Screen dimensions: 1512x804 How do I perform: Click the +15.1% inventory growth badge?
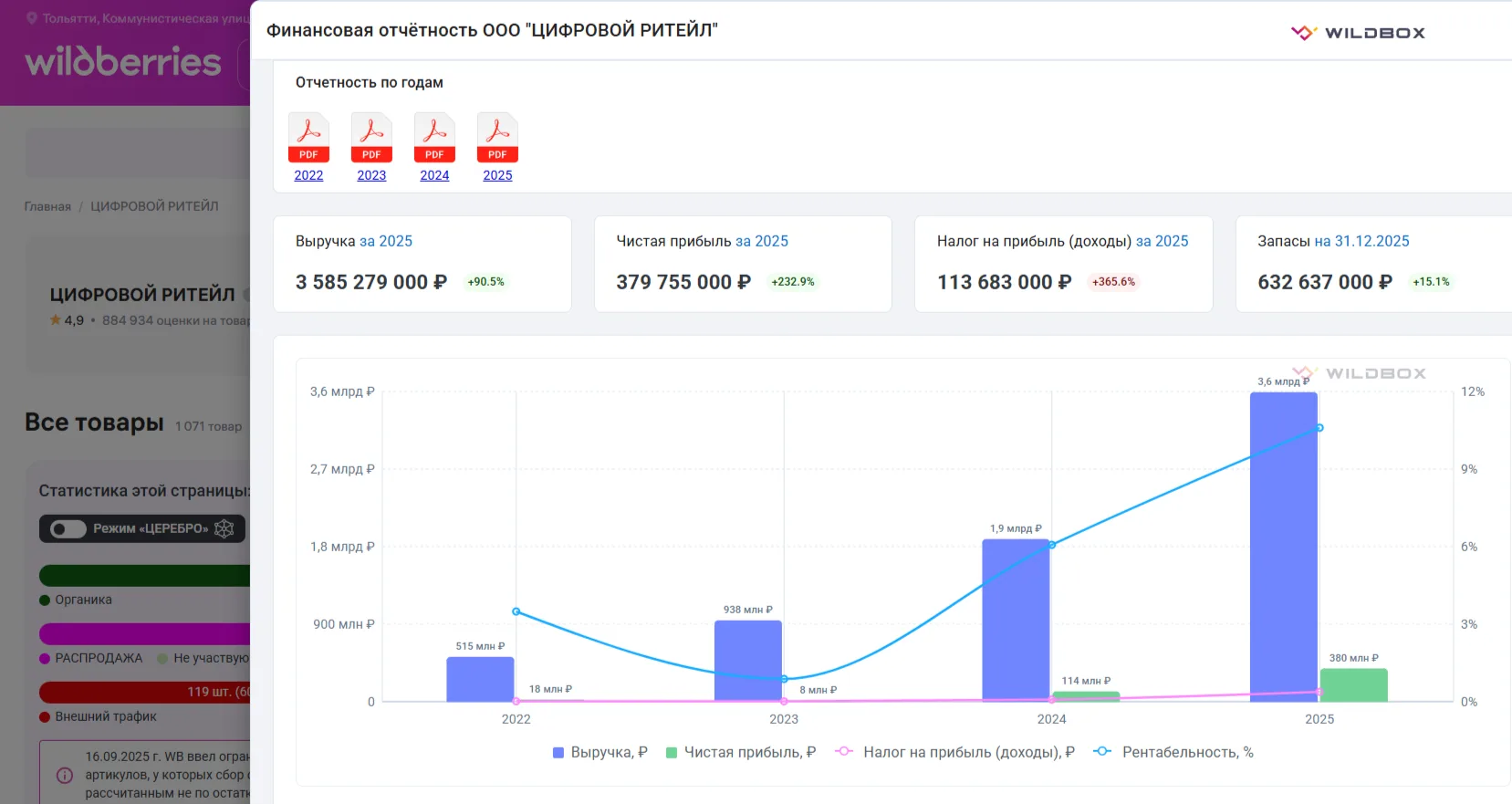click(1431, 282)
